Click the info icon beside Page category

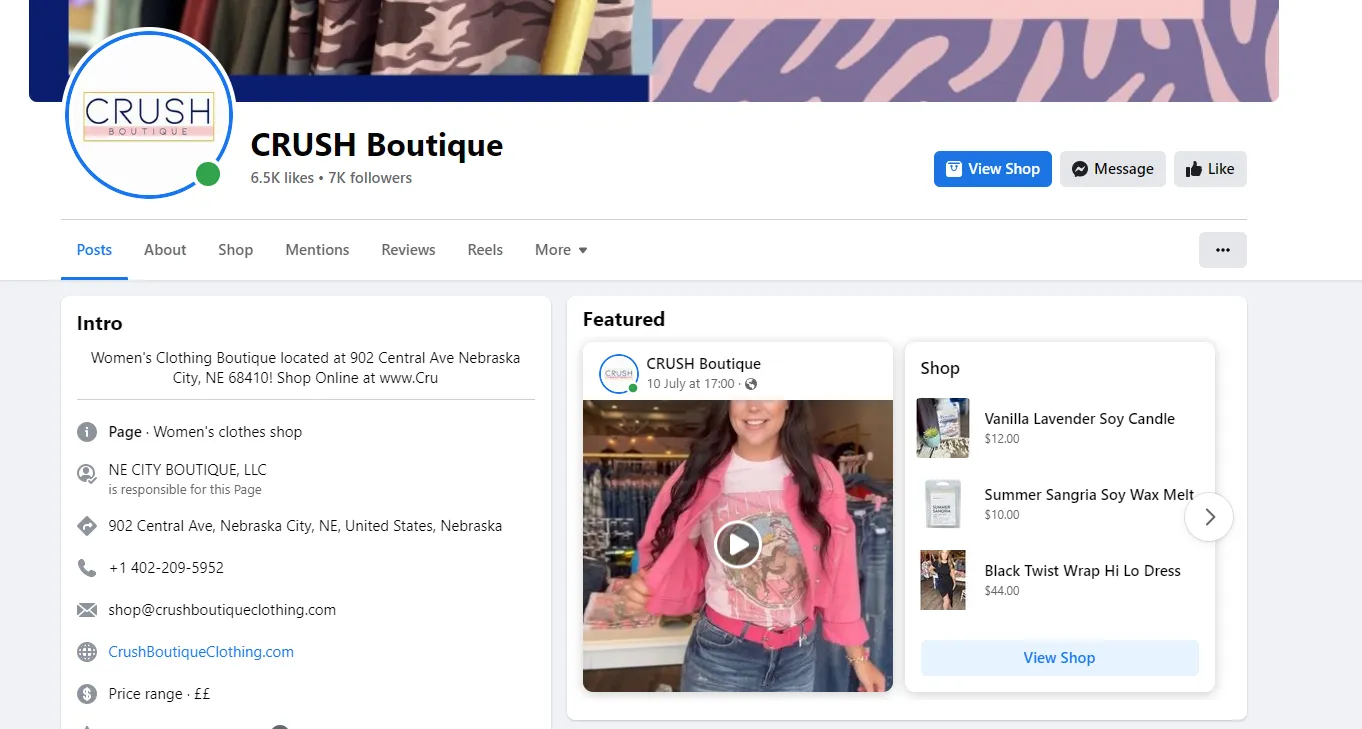[x=87, y=432]
